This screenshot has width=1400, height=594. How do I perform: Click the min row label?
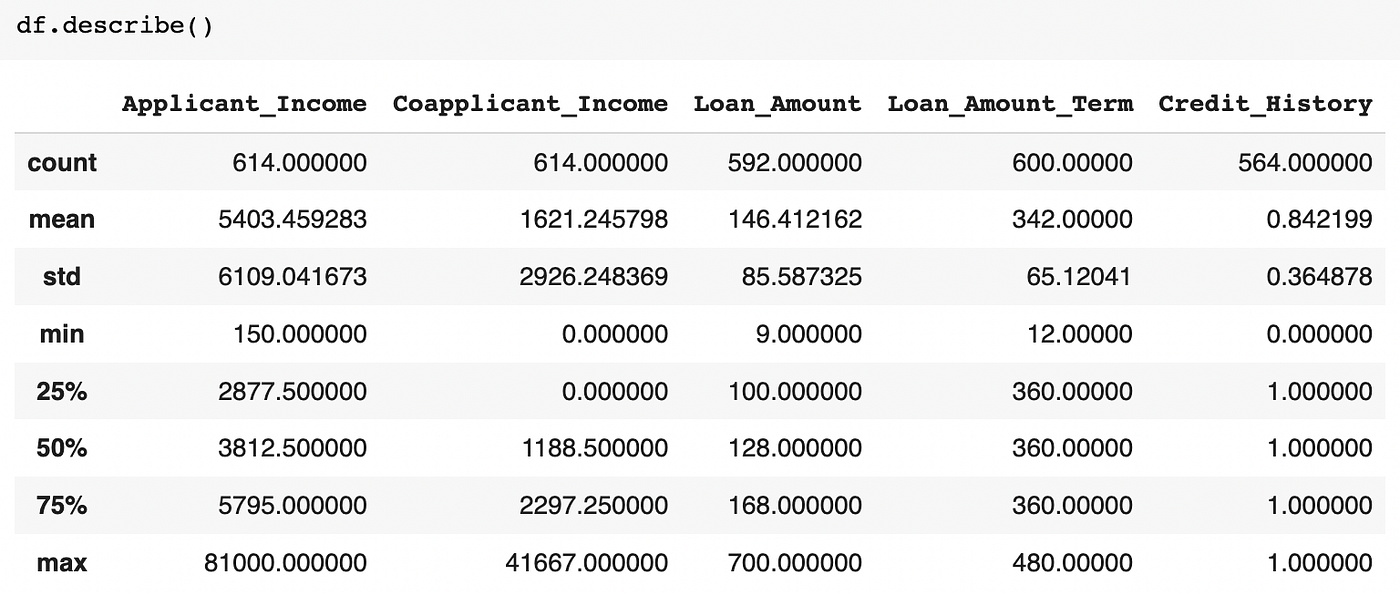pyautogui.click(x=62, y=334)
